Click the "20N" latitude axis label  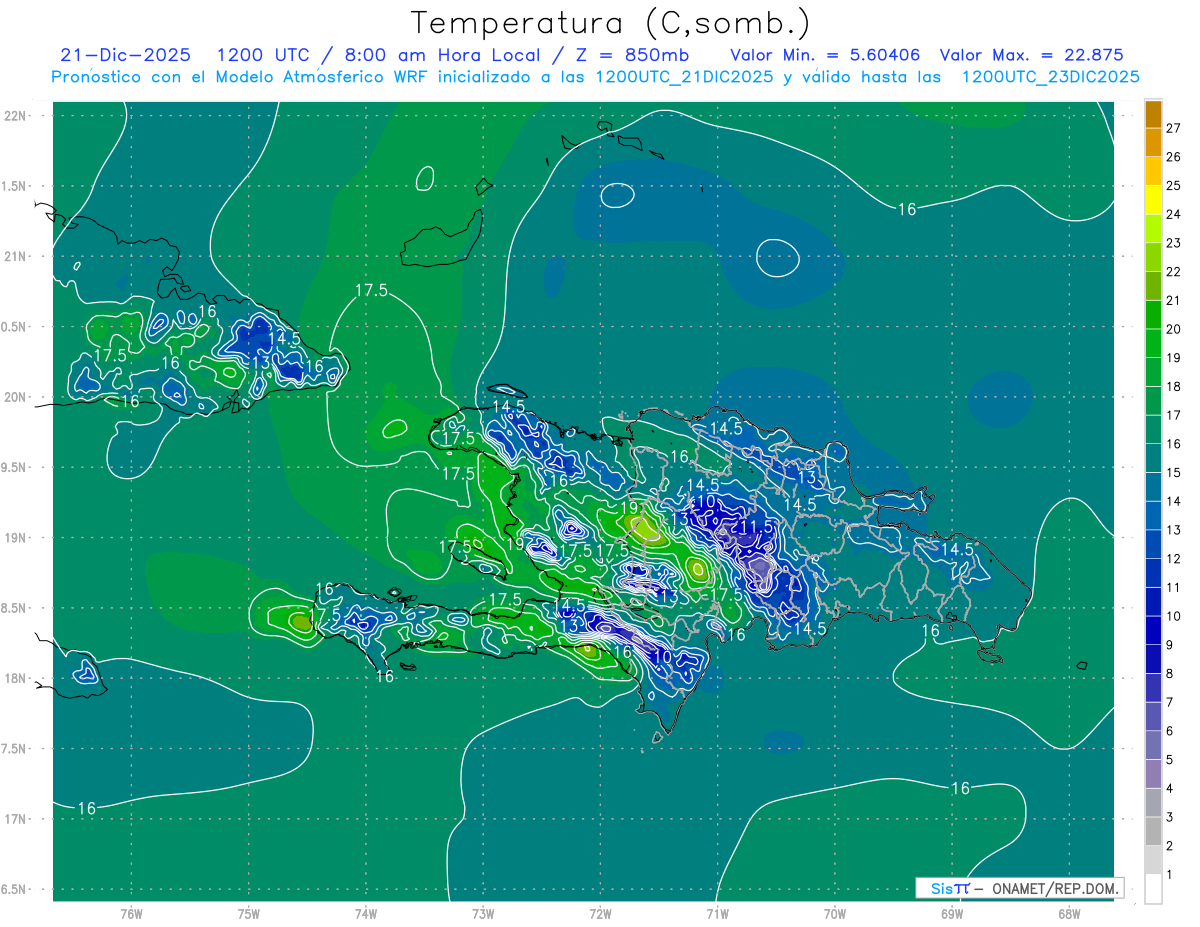pyautogui.click(x=16, y=397)
